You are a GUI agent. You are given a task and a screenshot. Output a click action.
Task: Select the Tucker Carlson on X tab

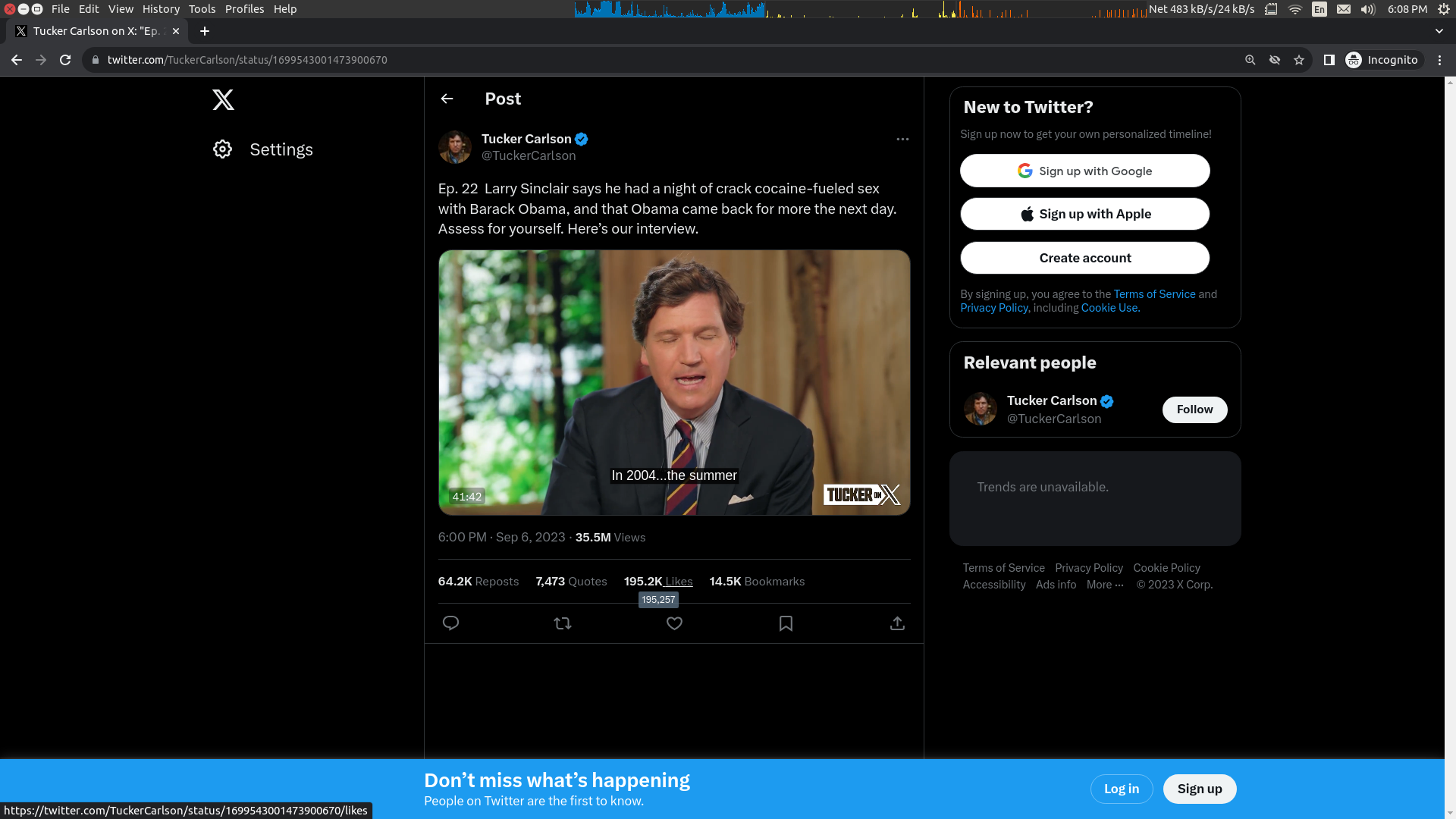point(96,31)
